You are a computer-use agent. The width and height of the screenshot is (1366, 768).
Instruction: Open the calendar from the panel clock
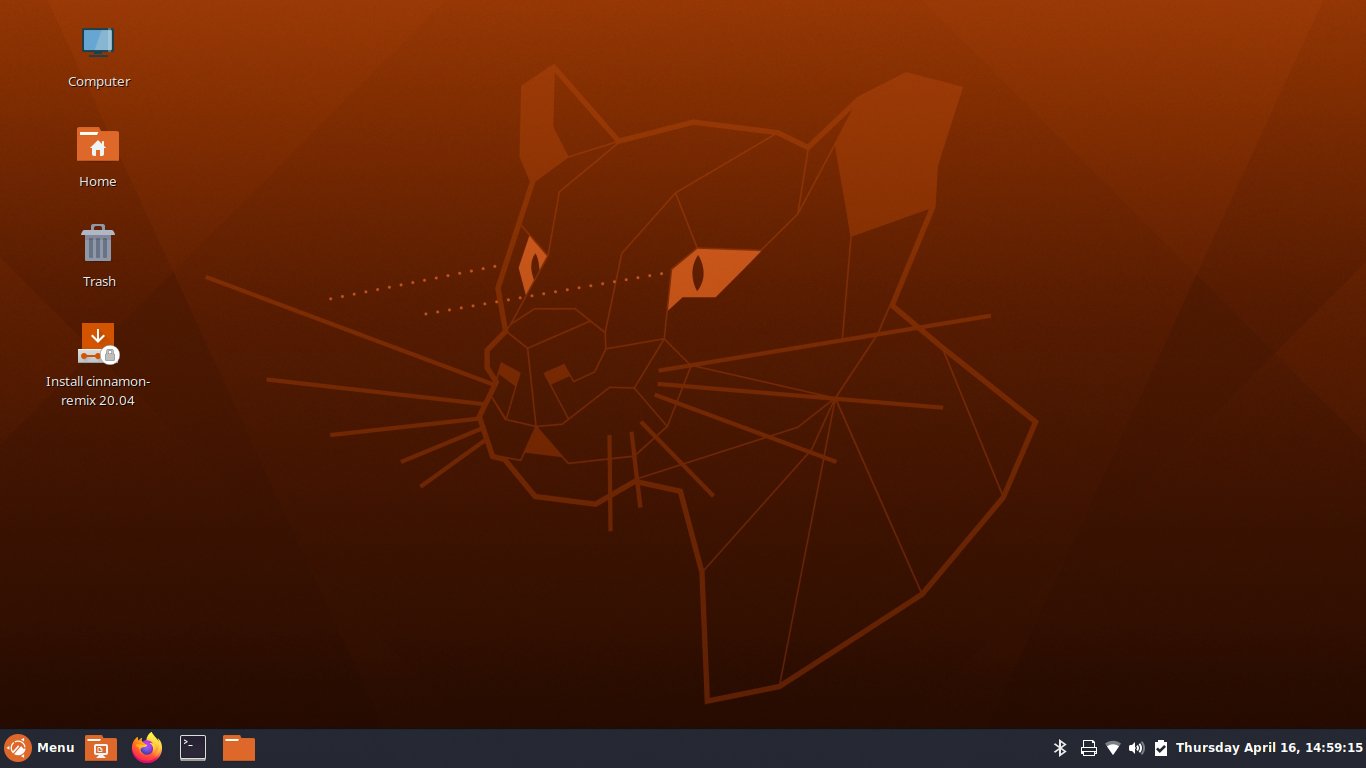click(x=1269, y=748)
